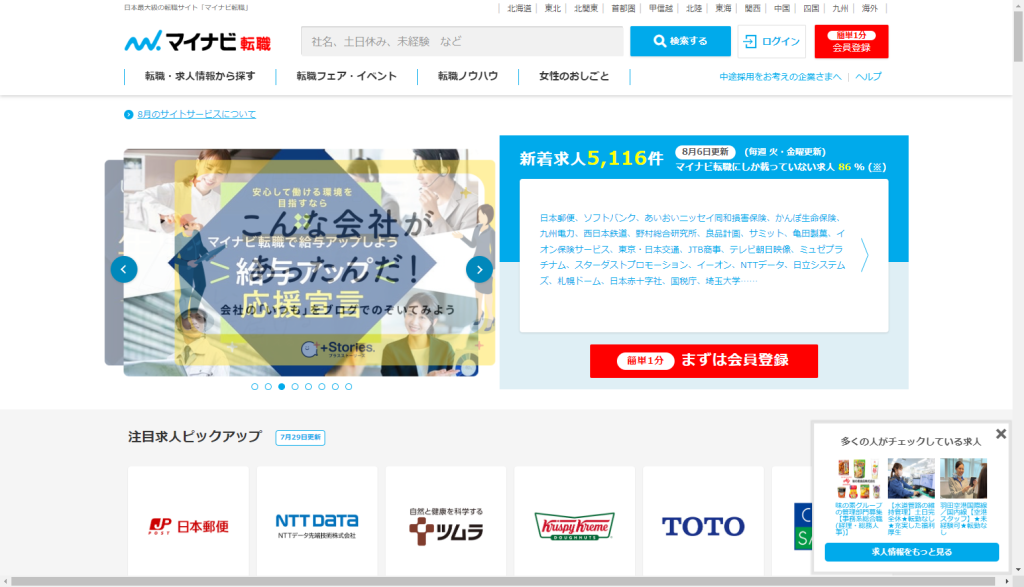Select the fifth carousel indicator dot
This screenshot has width=1024, height=587.
[x=308, y=386]
